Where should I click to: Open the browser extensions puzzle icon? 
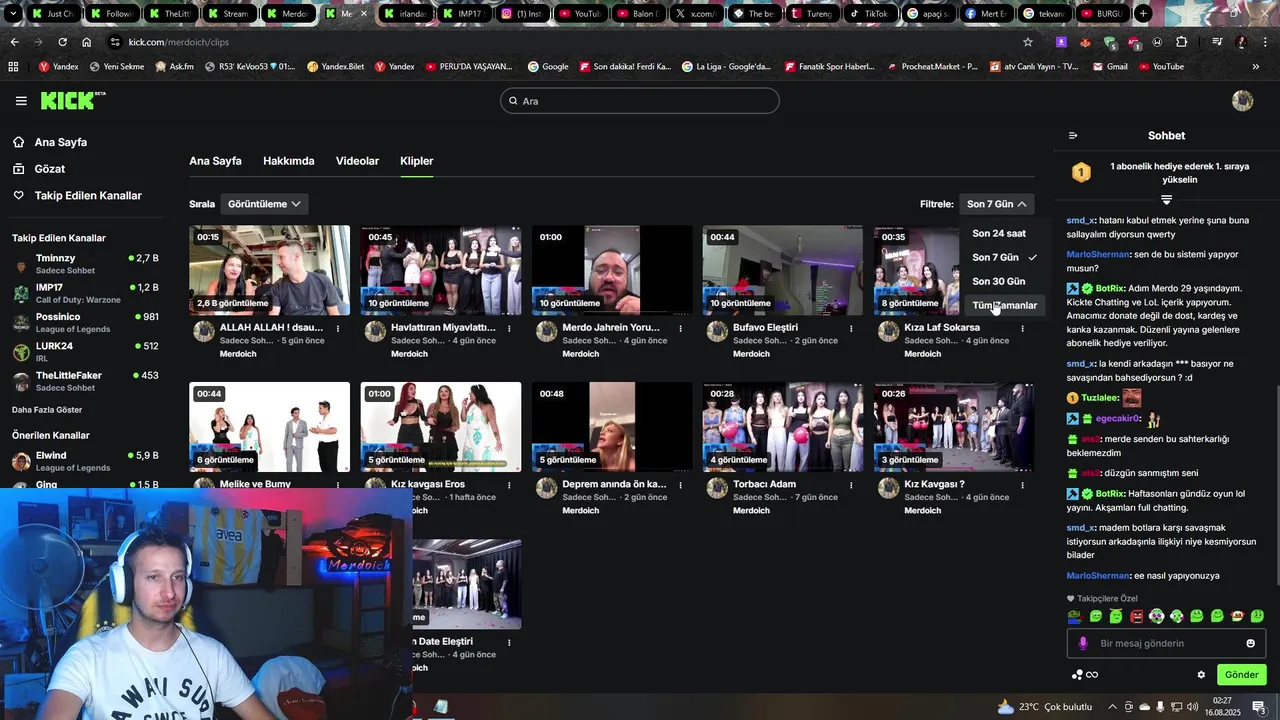[x=1182, y=42]
